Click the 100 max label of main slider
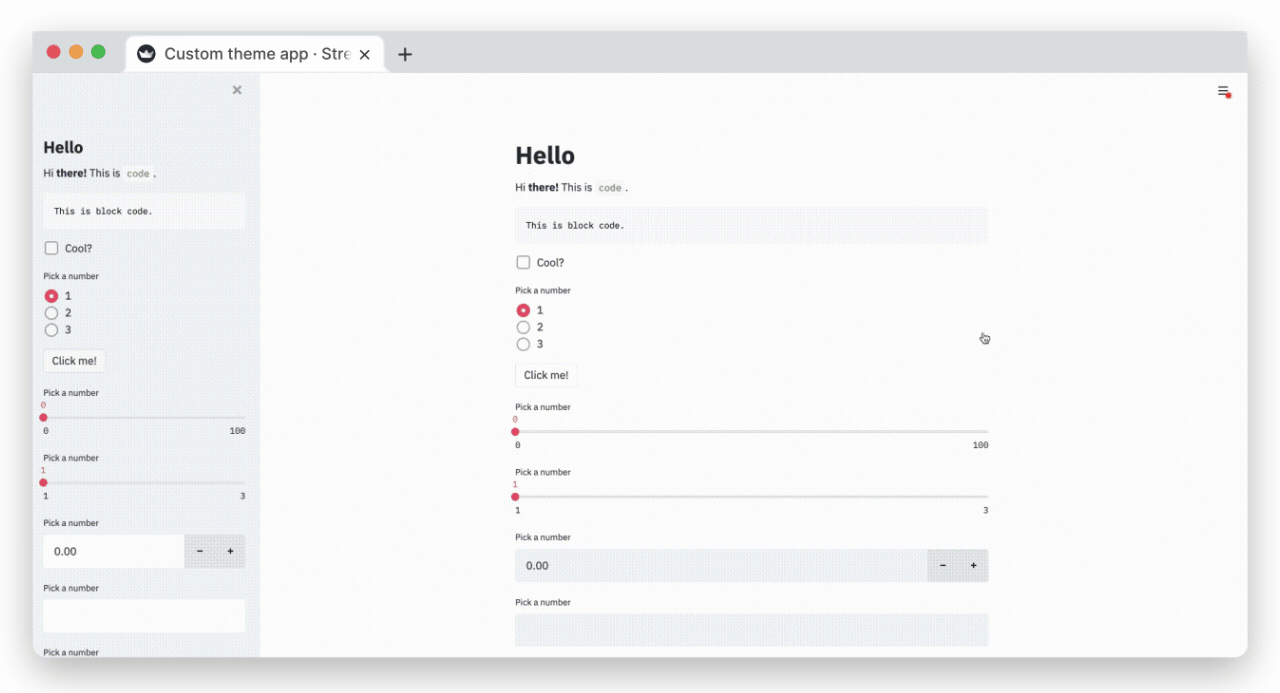Screen dimensions: 1280x693 point(980,445)
